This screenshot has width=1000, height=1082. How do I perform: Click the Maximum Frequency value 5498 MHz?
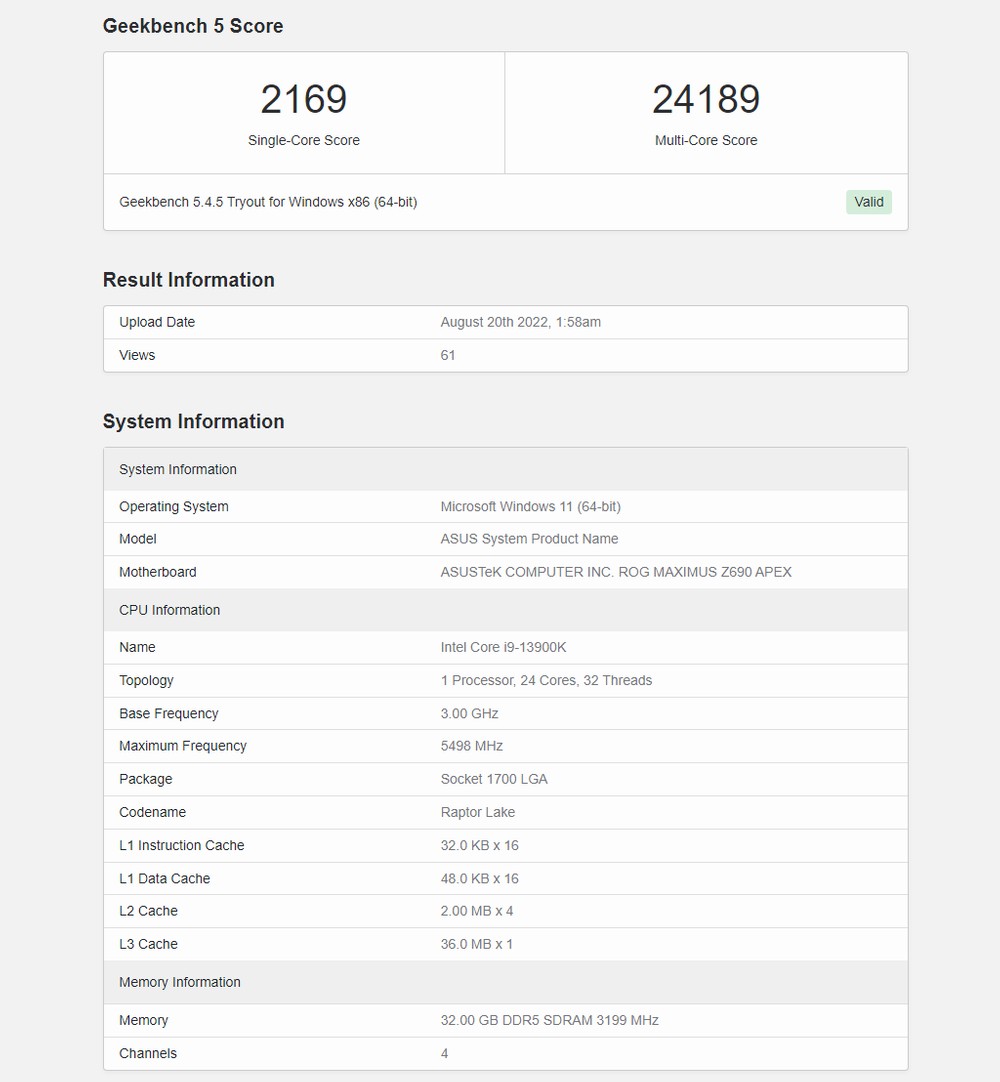coord(471,745)
